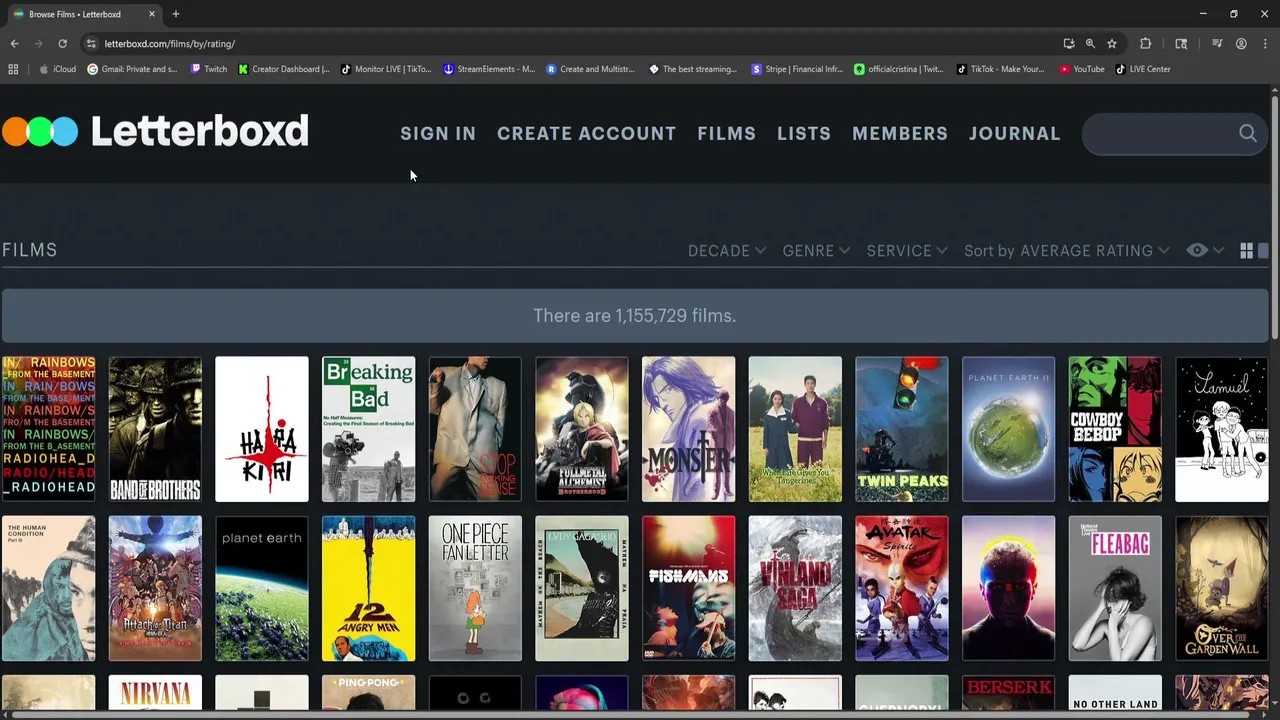Switch to the grid poster view
The image size is (1280, 720).
point(1246,251)
